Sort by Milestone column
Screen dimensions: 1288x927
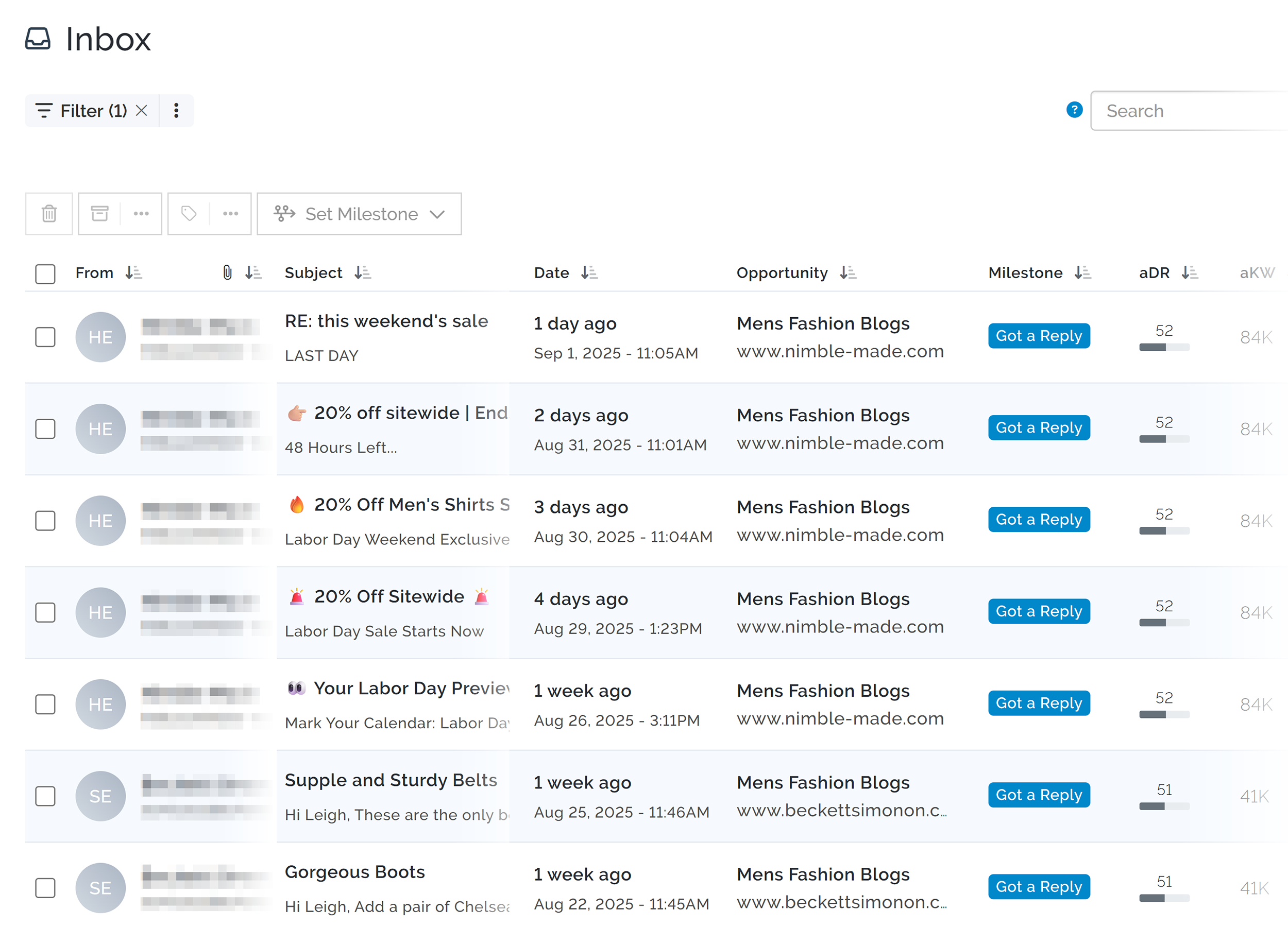(x=1083, y=273)
